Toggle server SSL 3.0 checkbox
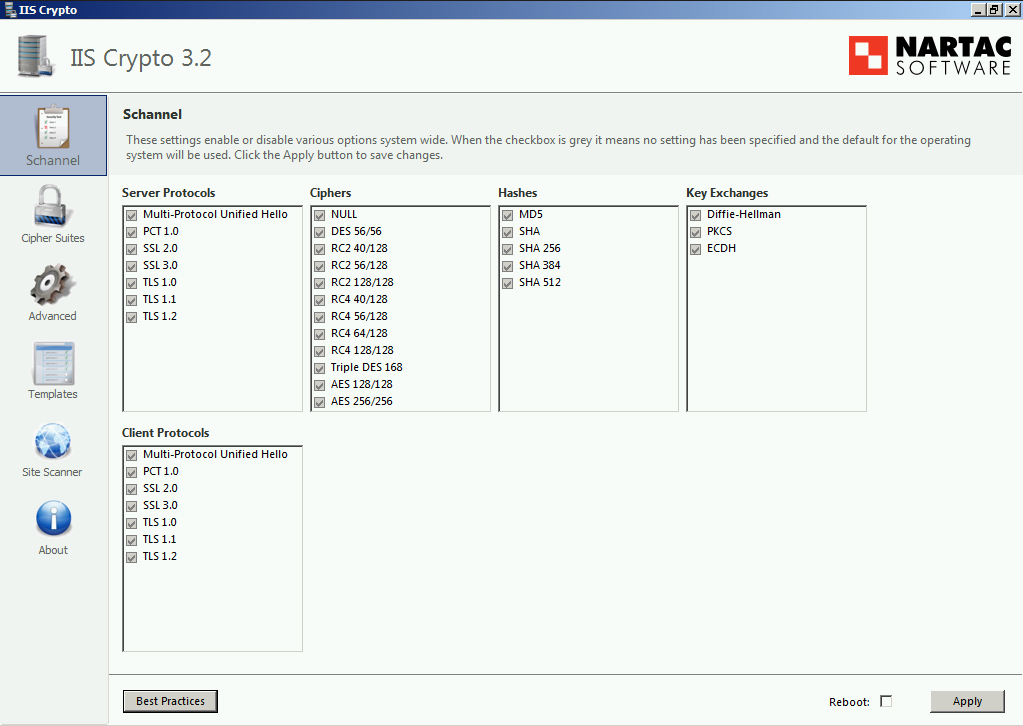Screen dimensions: 1023x726 tap(132, 265)
